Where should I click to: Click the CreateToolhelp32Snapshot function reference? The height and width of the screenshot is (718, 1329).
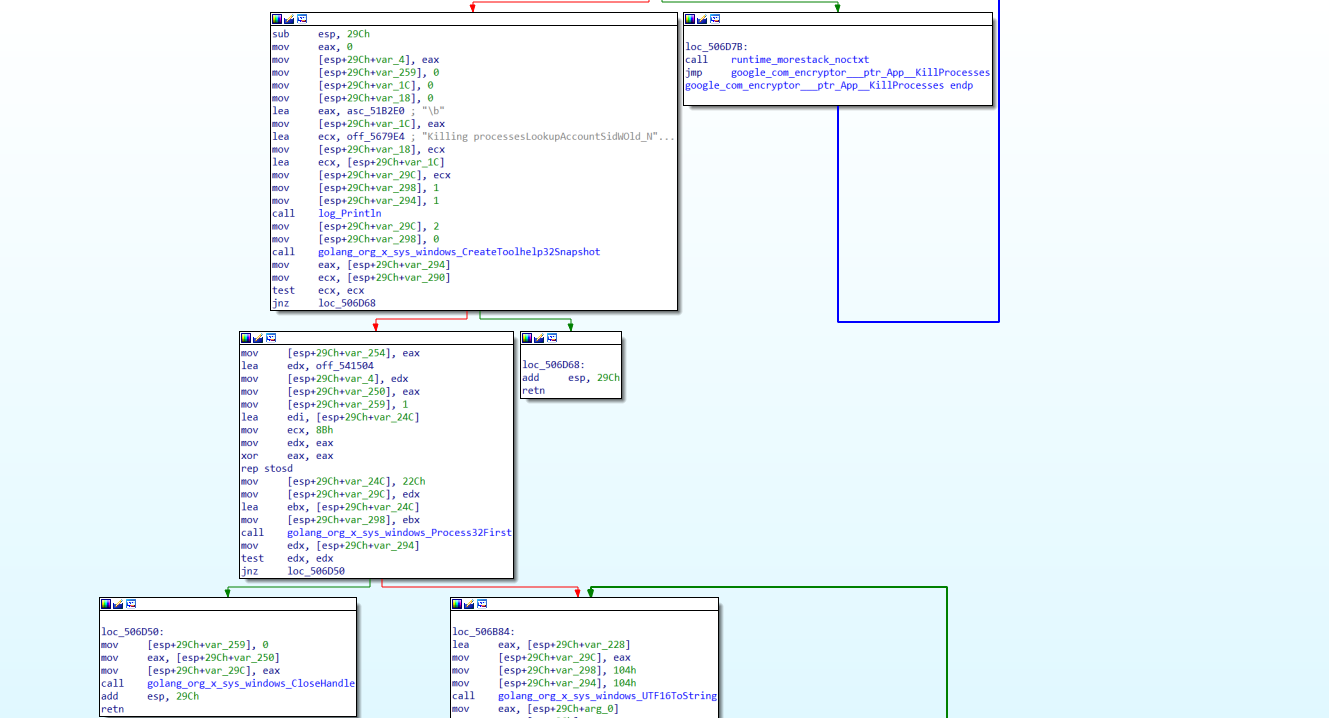pyautogui.click(x=460, y=252)
